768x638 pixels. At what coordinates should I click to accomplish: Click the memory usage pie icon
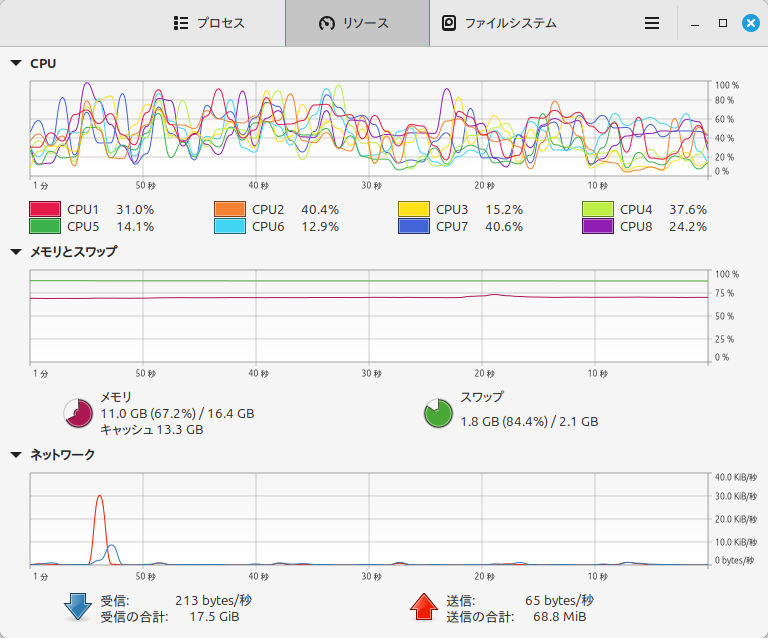click(78, 412)
